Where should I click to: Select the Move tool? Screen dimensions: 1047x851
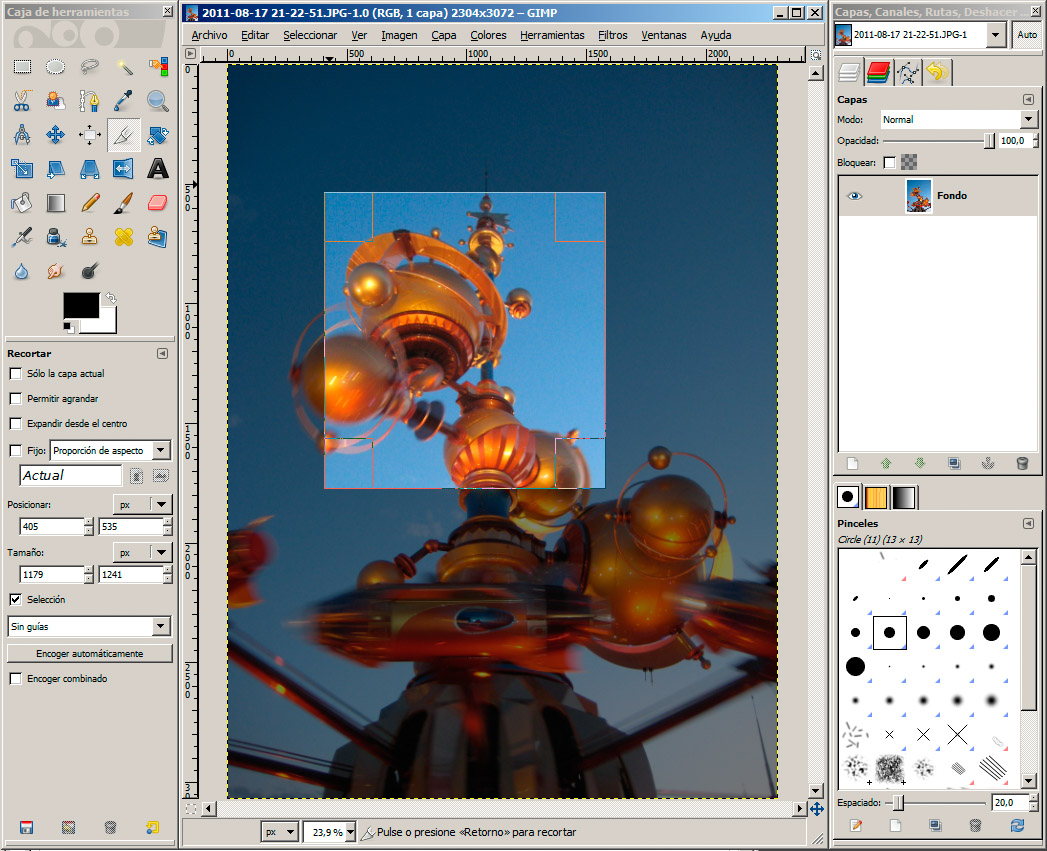click(55, 135)
